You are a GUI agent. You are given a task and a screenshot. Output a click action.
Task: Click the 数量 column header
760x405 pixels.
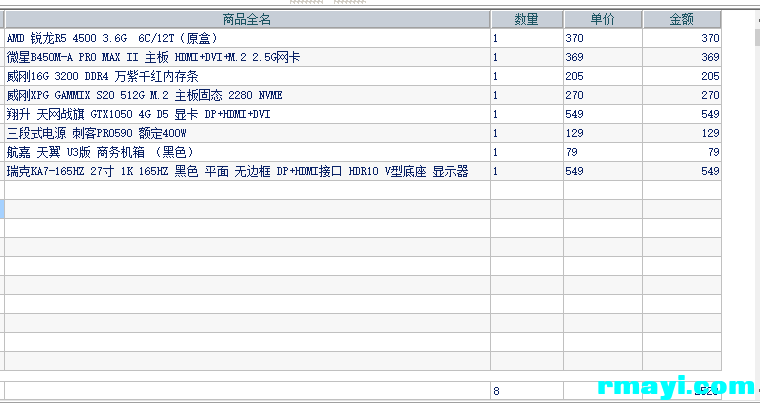coord(527,19)
